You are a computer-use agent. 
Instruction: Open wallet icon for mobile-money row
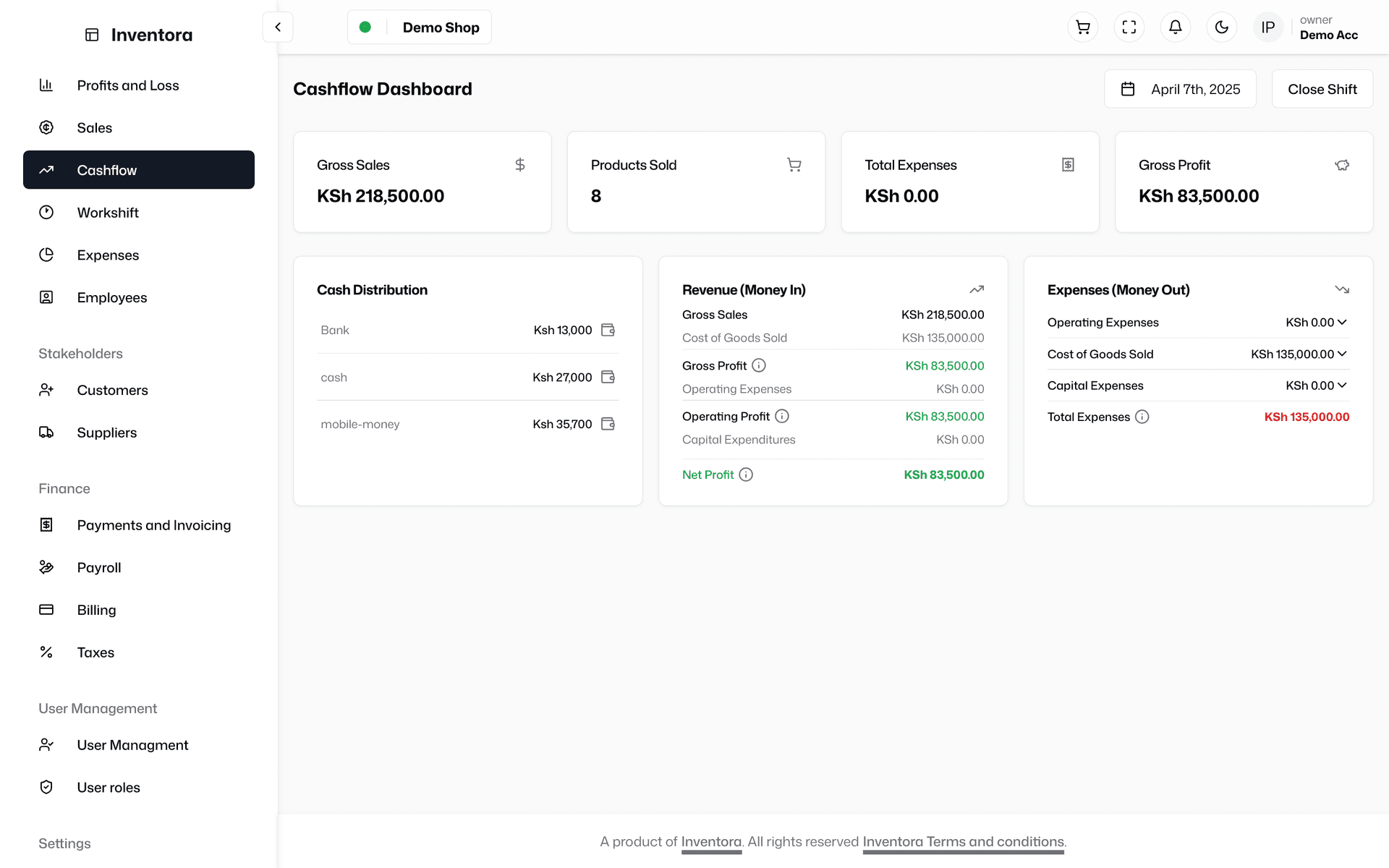608,424
